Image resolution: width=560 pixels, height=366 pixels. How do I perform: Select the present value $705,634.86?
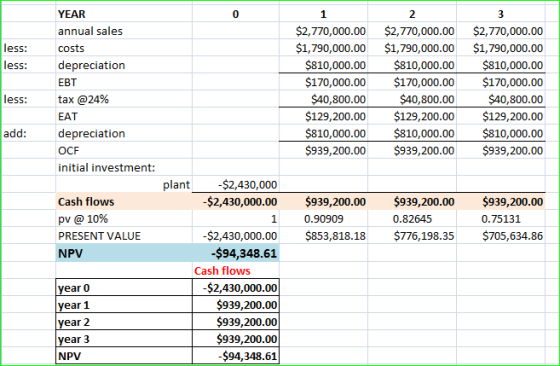501,236
